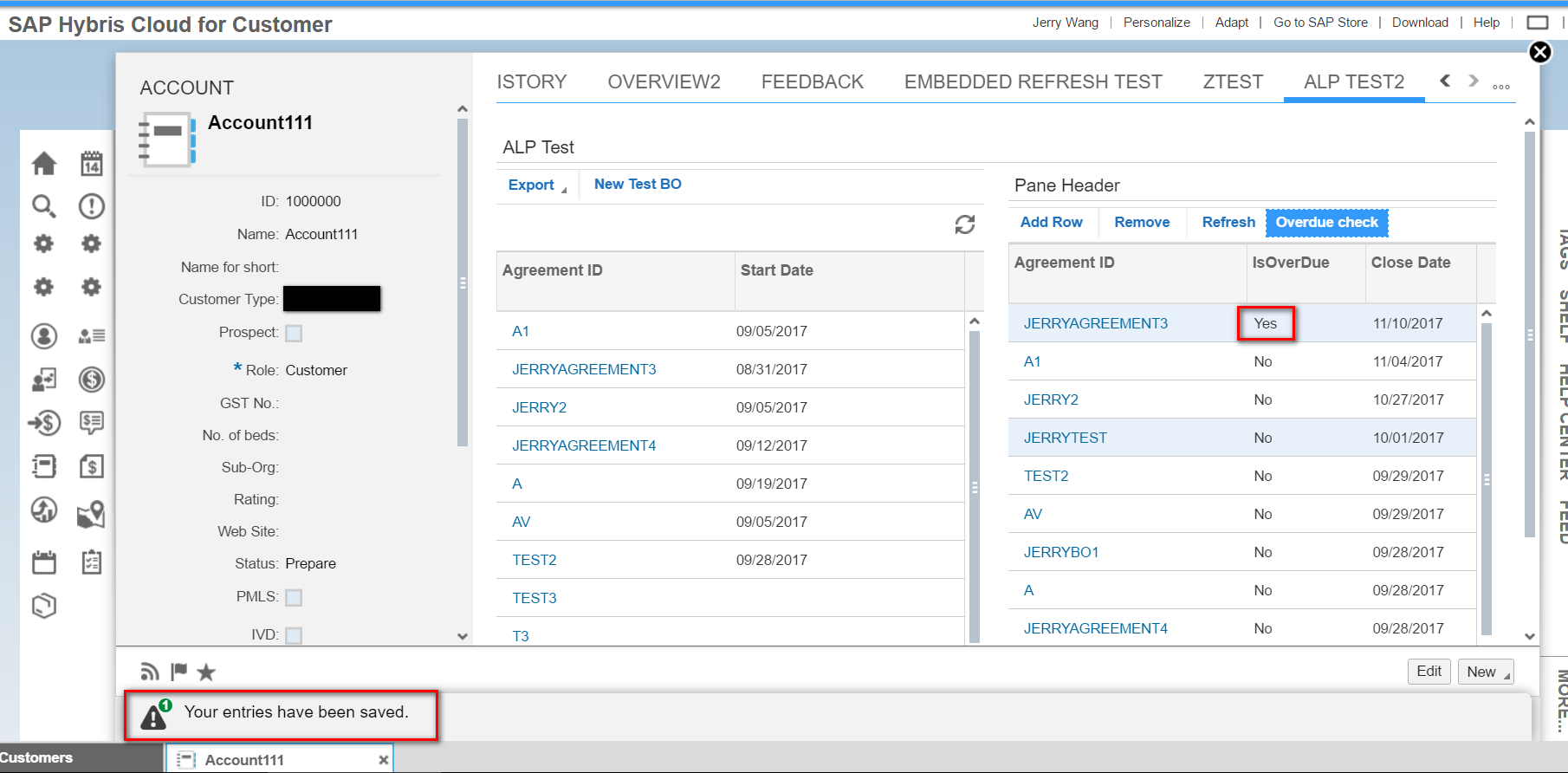Open the three-dots tab overflow menu
The image size is (1568, 773).
coord(1501,87)
